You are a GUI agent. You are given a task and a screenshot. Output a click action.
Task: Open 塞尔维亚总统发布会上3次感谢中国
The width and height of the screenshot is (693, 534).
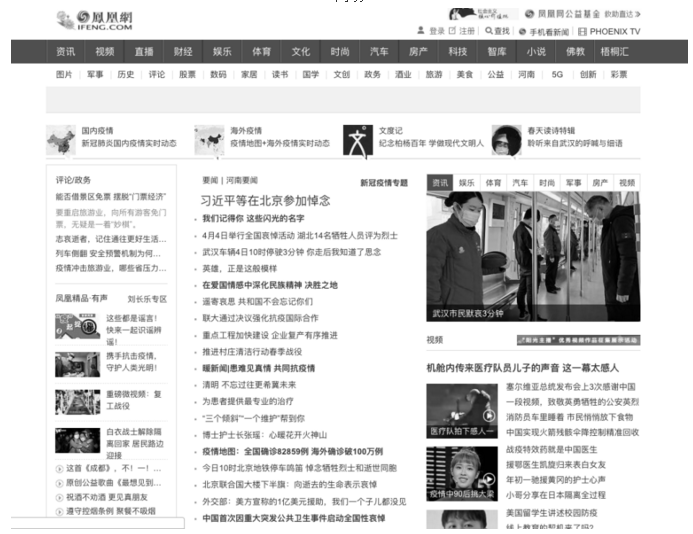571,387
